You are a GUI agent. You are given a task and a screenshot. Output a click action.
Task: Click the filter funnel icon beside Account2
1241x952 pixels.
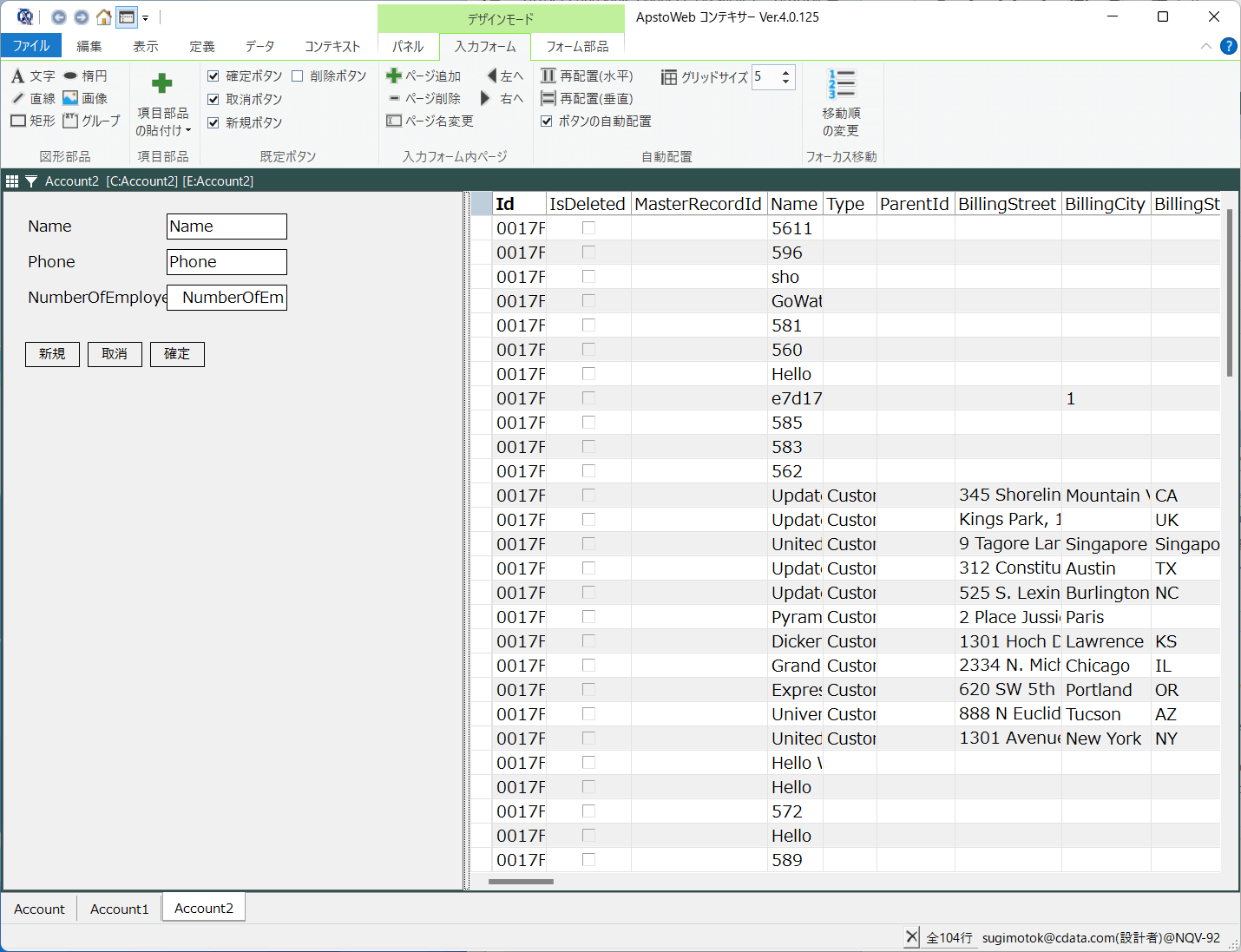tap(31, 181)
